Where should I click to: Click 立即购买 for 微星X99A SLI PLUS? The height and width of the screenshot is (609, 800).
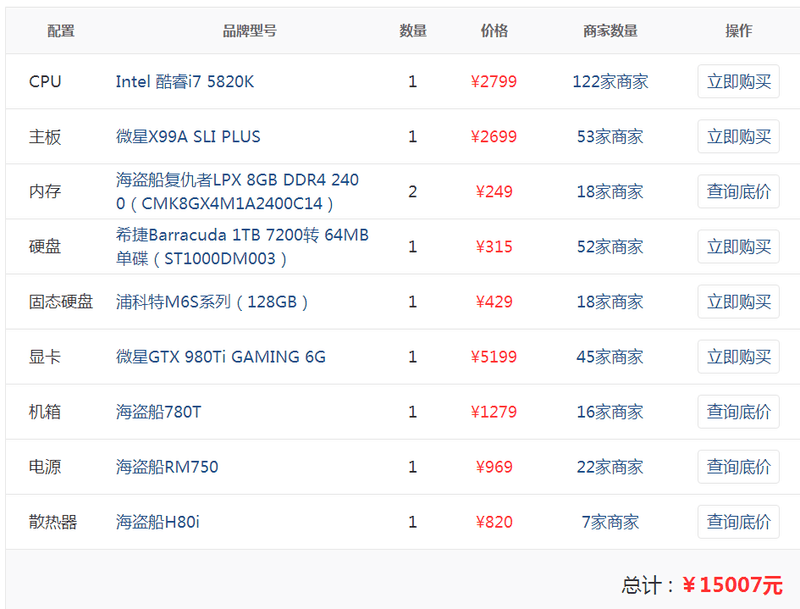[x=738, y=137]
